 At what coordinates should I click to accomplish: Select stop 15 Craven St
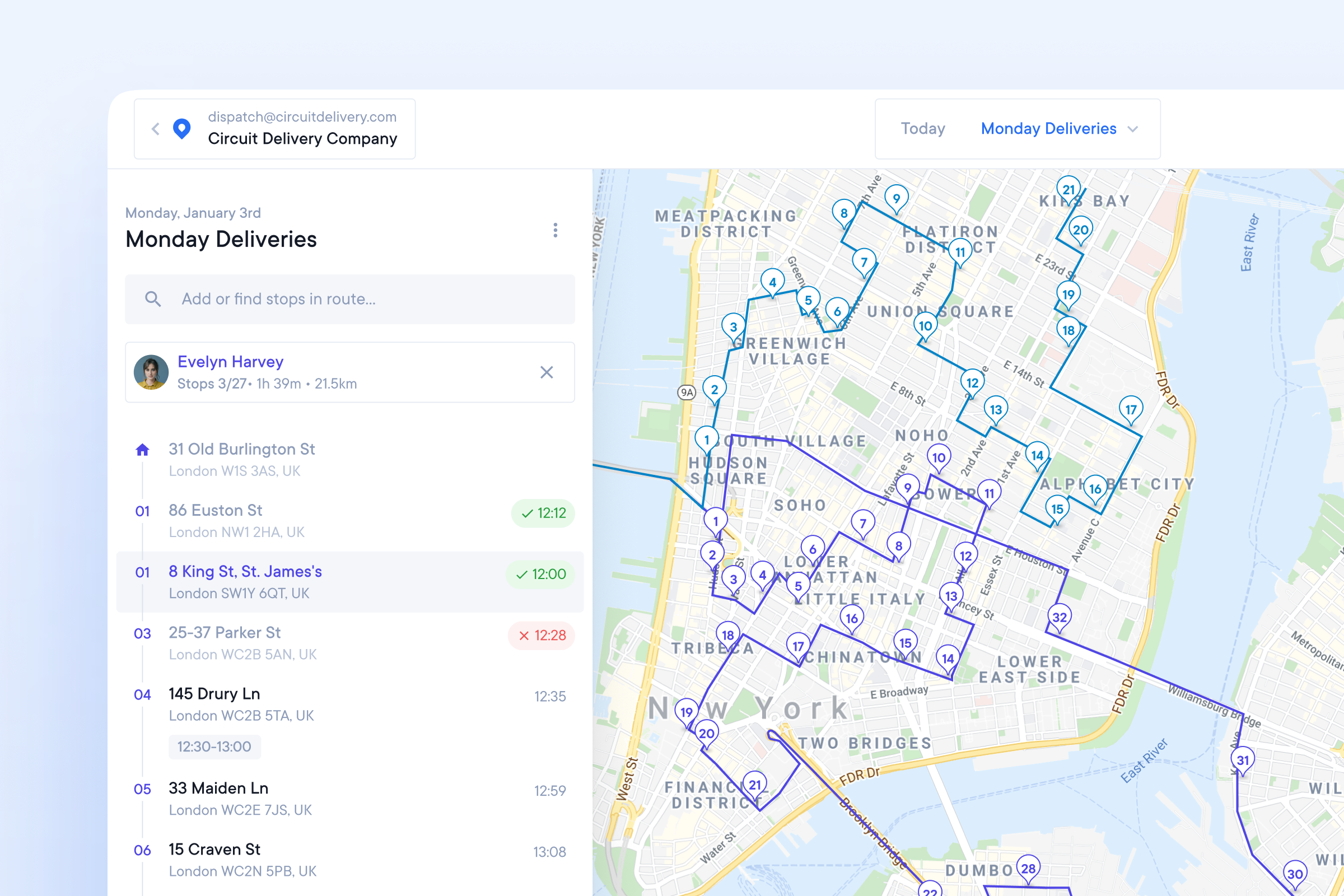pos(349,860)
